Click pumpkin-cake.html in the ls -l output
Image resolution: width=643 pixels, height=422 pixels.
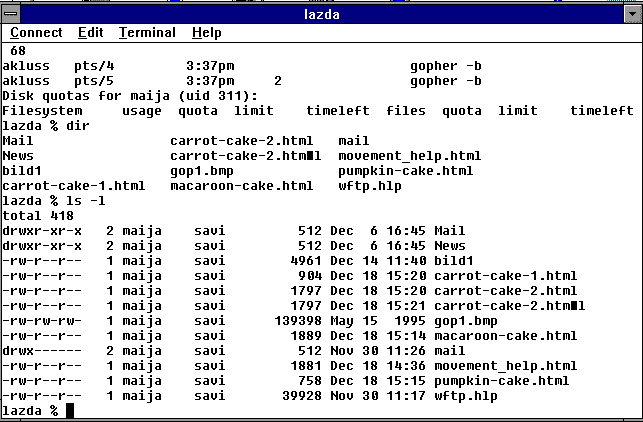tap(495, 381)
